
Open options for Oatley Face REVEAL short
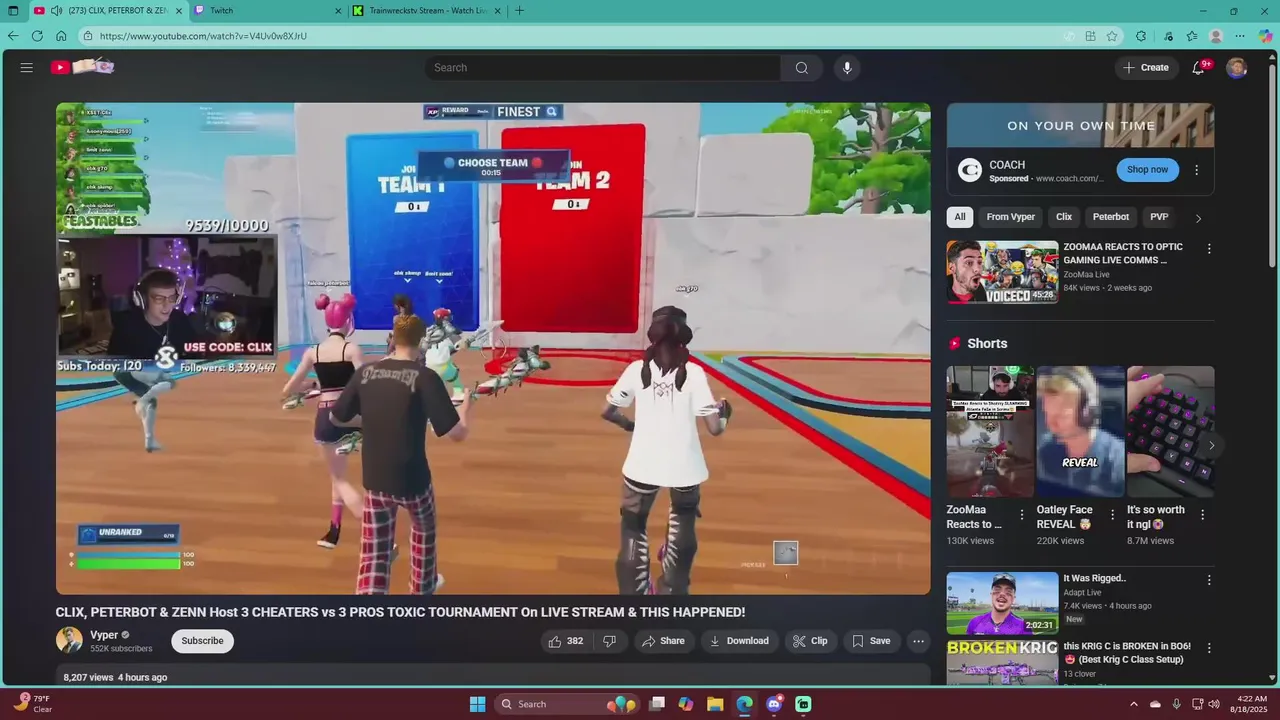1112,515
